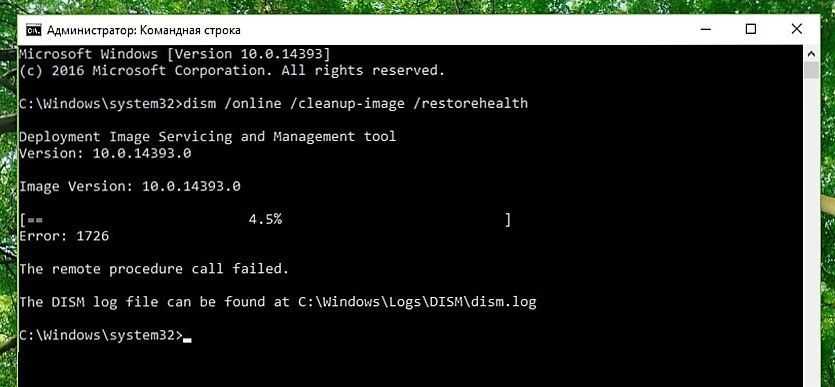The image size is (835, 387).
Task: Open the Command Prompt system menu icon
Action: [x=34, y=30]
